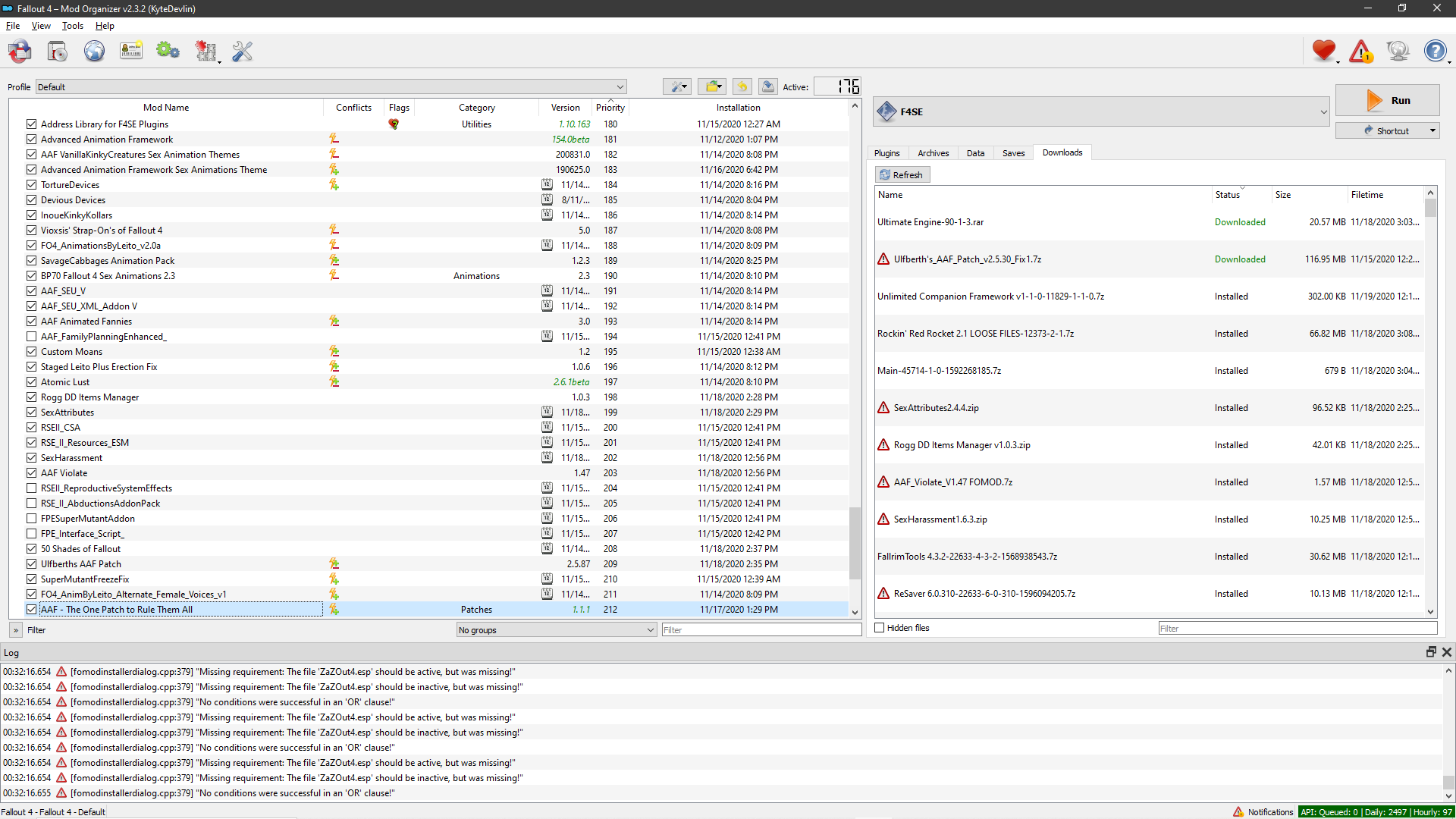Click the conflict flag for Advanced Animation Framework
The height and width of the screenshot is (819, 1456).
pos(334,139)
